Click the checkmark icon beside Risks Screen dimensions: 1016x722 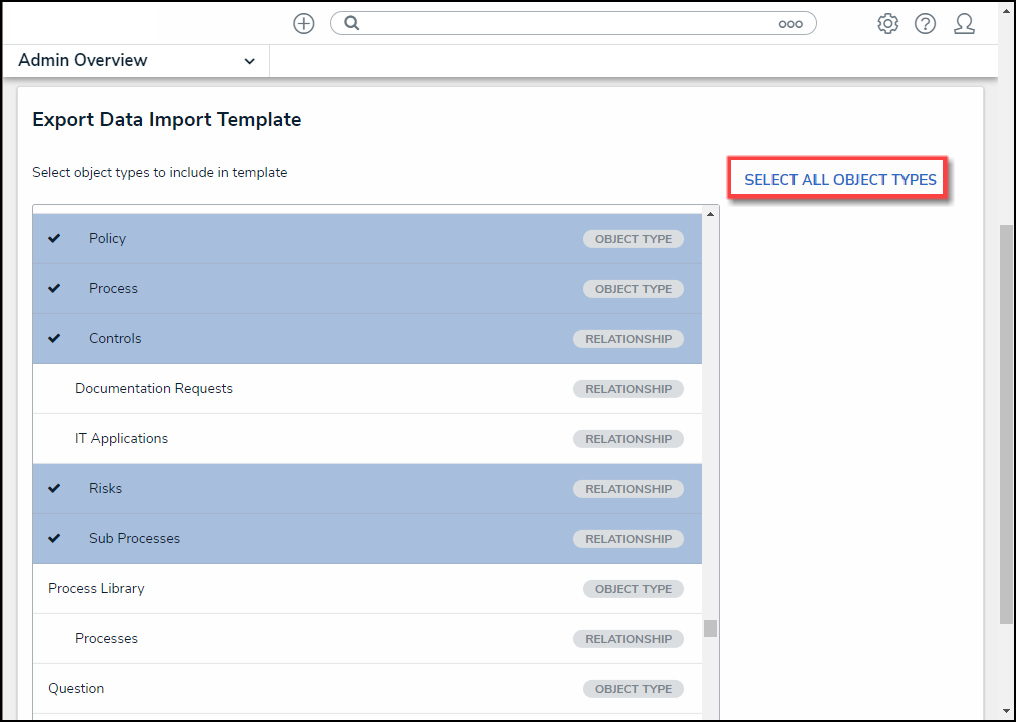pyautogui.click(x=54, y=488)
